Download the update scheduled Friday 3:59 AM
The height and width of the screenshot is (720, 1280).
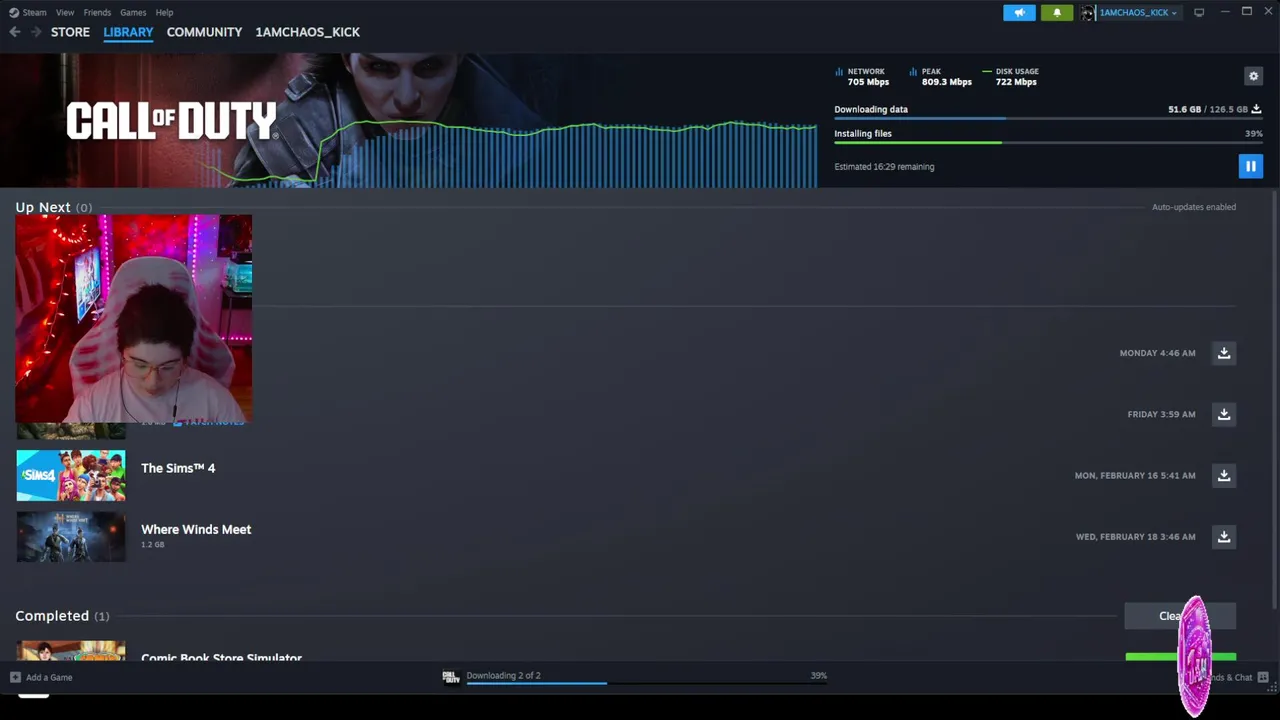(1223, 414)
